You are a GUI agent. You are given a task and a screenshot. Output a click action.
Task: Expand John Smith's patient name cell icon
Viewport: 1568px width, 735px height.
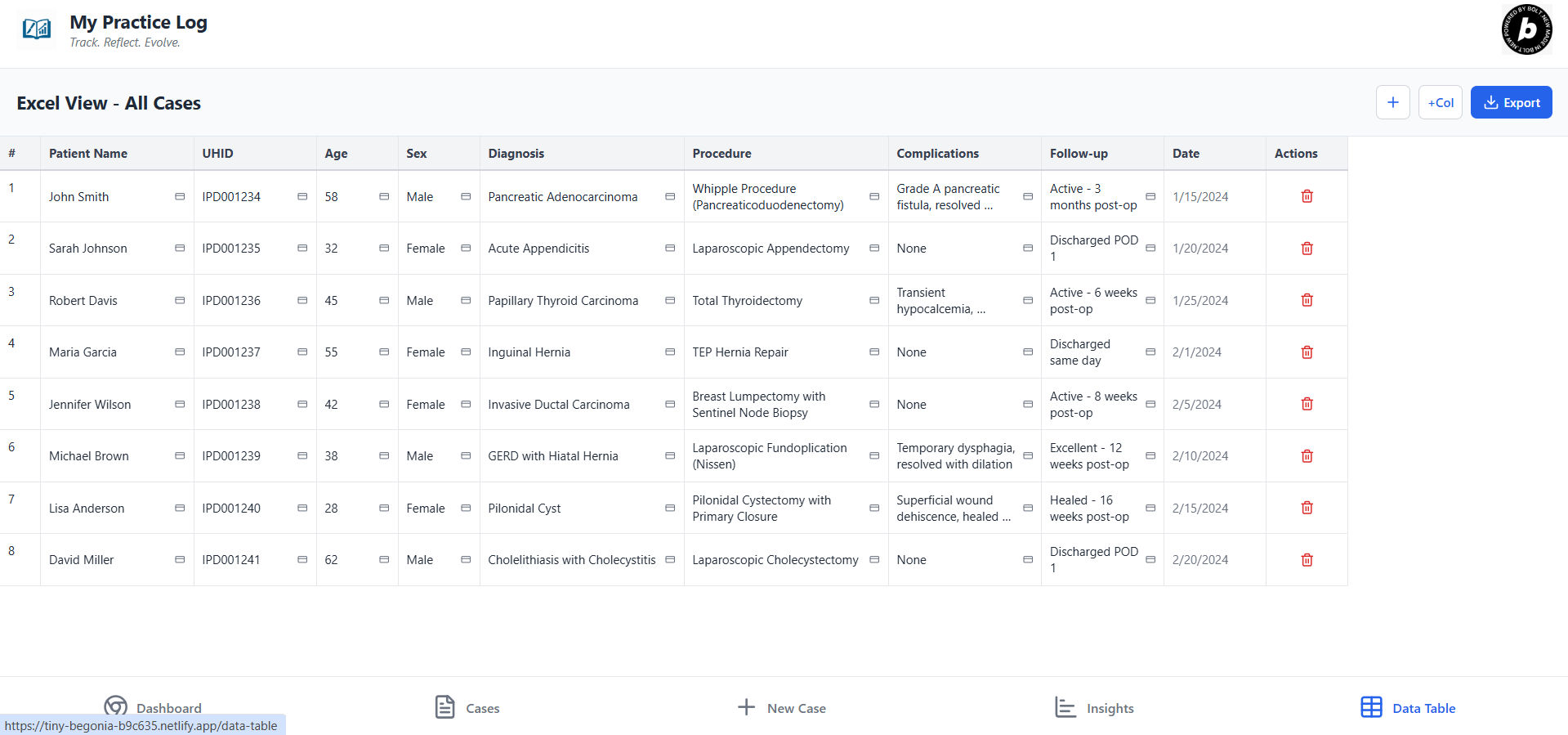[x=180, y=197]
